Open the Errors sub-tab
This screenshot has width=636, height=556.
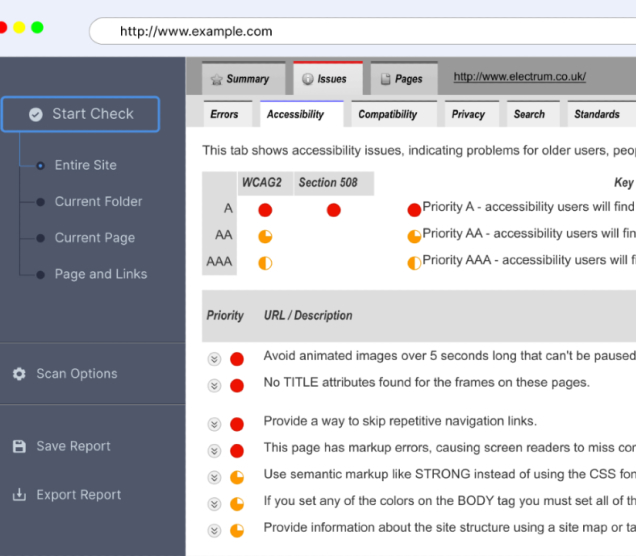228,114
